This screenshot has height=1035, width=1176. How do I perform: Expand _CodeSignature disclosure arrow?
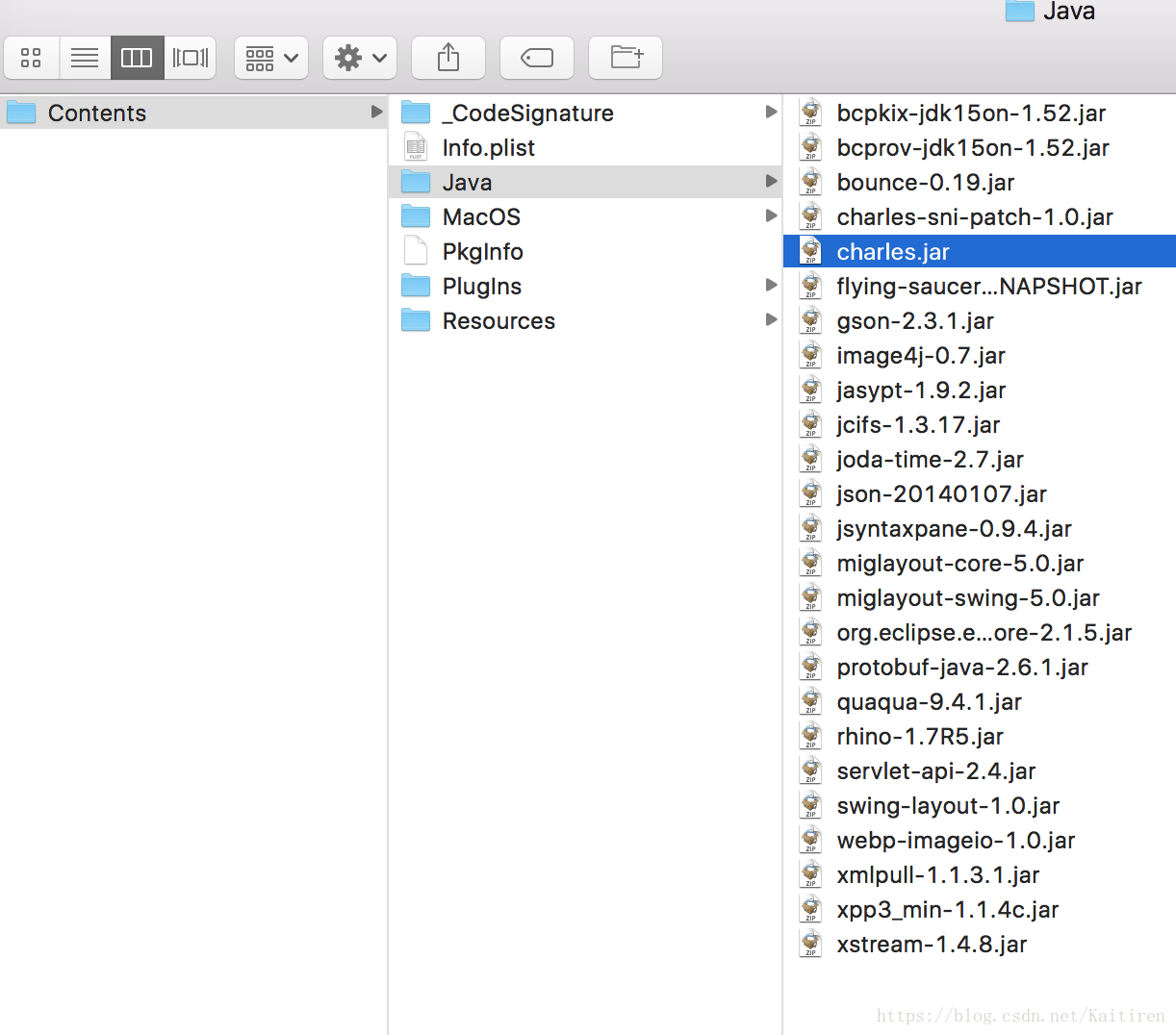click(x=771, y=113)
